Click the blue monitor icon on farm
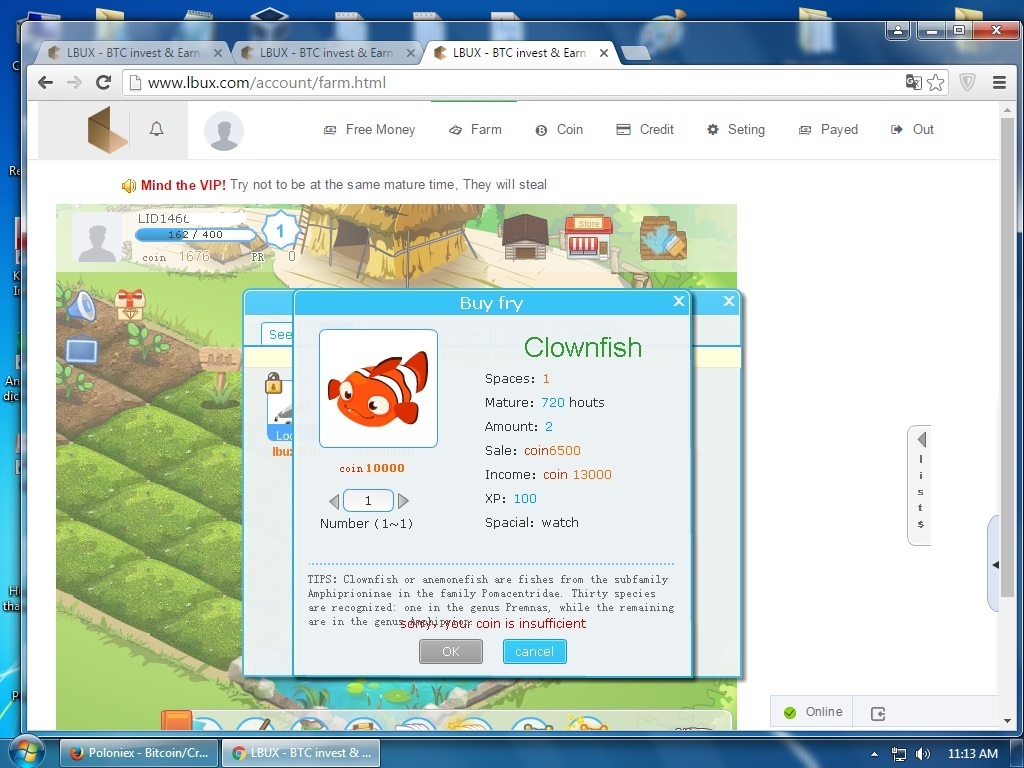 82,349
